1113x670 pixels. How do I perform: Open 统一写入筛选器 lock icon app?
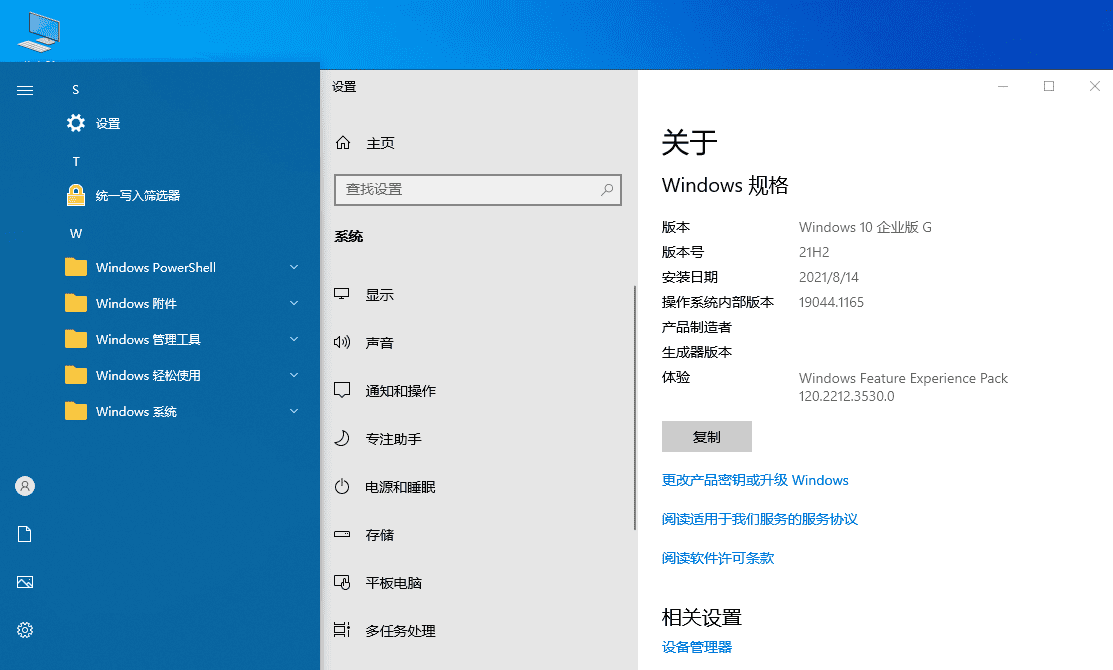pos(76,196)
